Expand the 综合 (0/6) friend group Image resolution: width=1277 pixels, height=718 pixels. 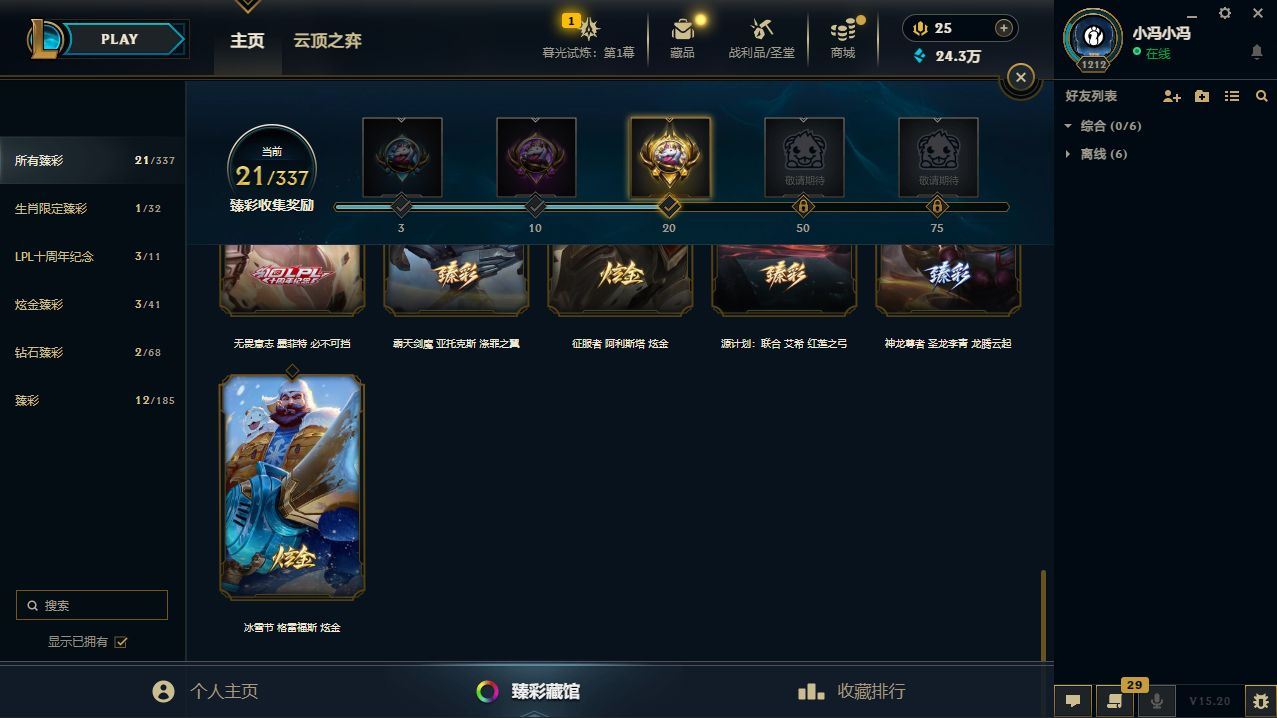(x=1103, y=126)
